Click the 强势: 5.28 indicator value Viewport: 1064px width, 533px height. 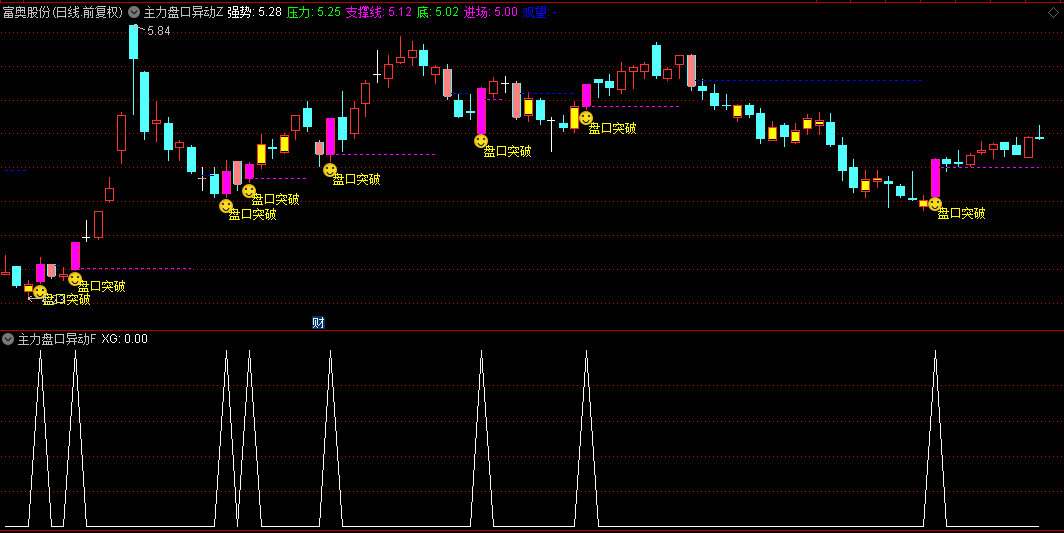click(x=254, y=13)
